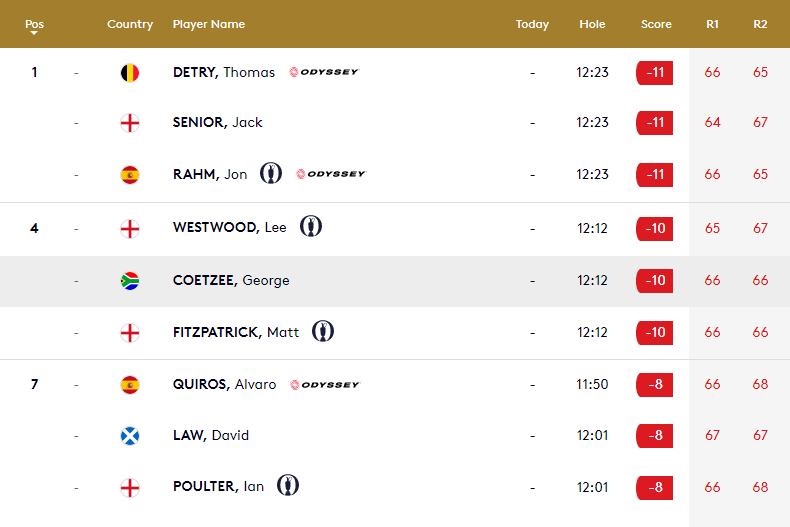The width and height of the screenshot is (790, 527).
Task: Click the Spain flag in Rahm's row
Action: click(130, 174)
